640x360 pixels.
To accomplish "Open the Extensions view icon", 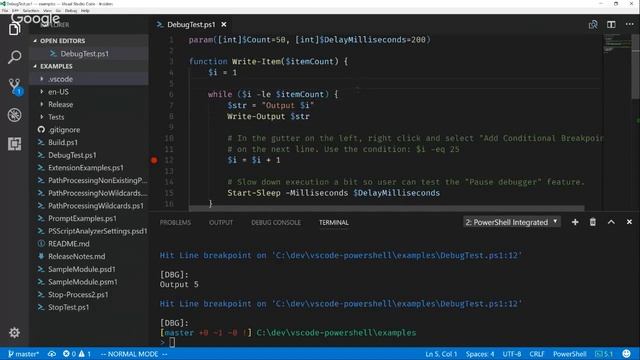I will pos(15,144).
